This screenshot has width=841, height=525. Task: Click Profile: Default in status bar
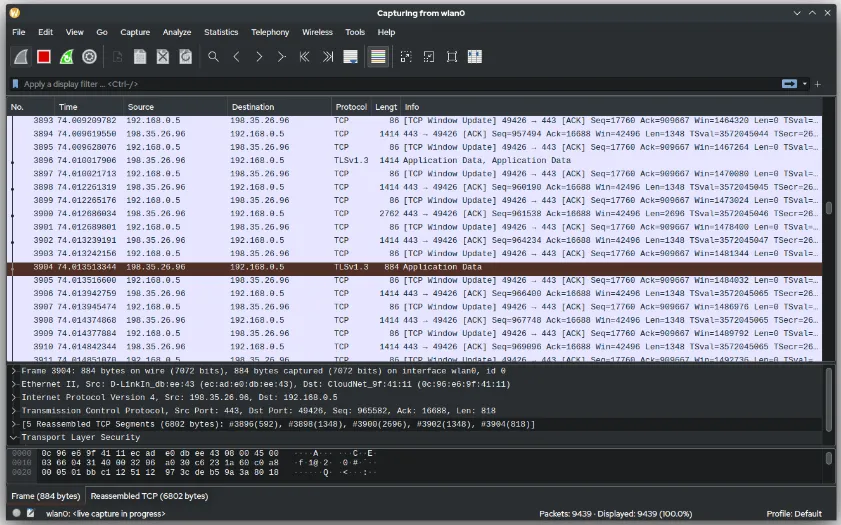click(794, 514)
